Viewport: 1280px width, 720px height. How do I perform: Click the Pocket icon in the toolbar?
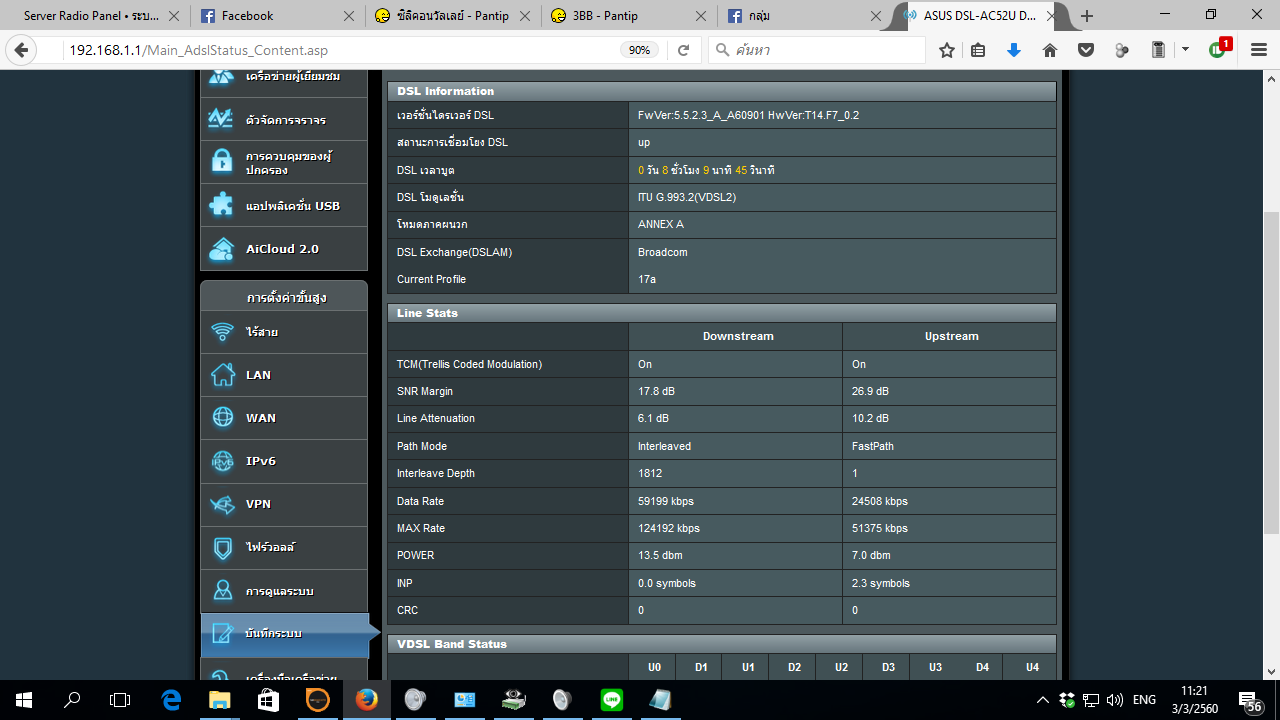1085,50
